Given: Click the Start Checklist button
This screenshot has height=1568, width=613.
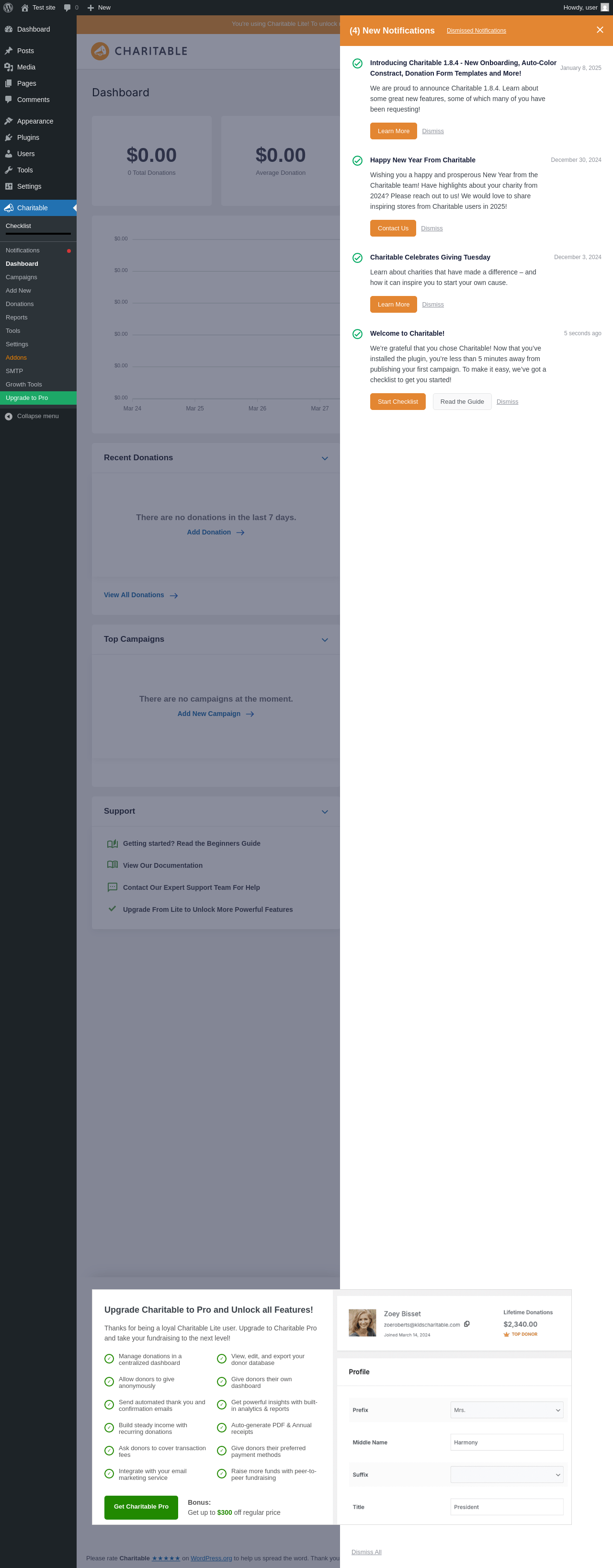Looking at the screenshot, I should [397, 402].
